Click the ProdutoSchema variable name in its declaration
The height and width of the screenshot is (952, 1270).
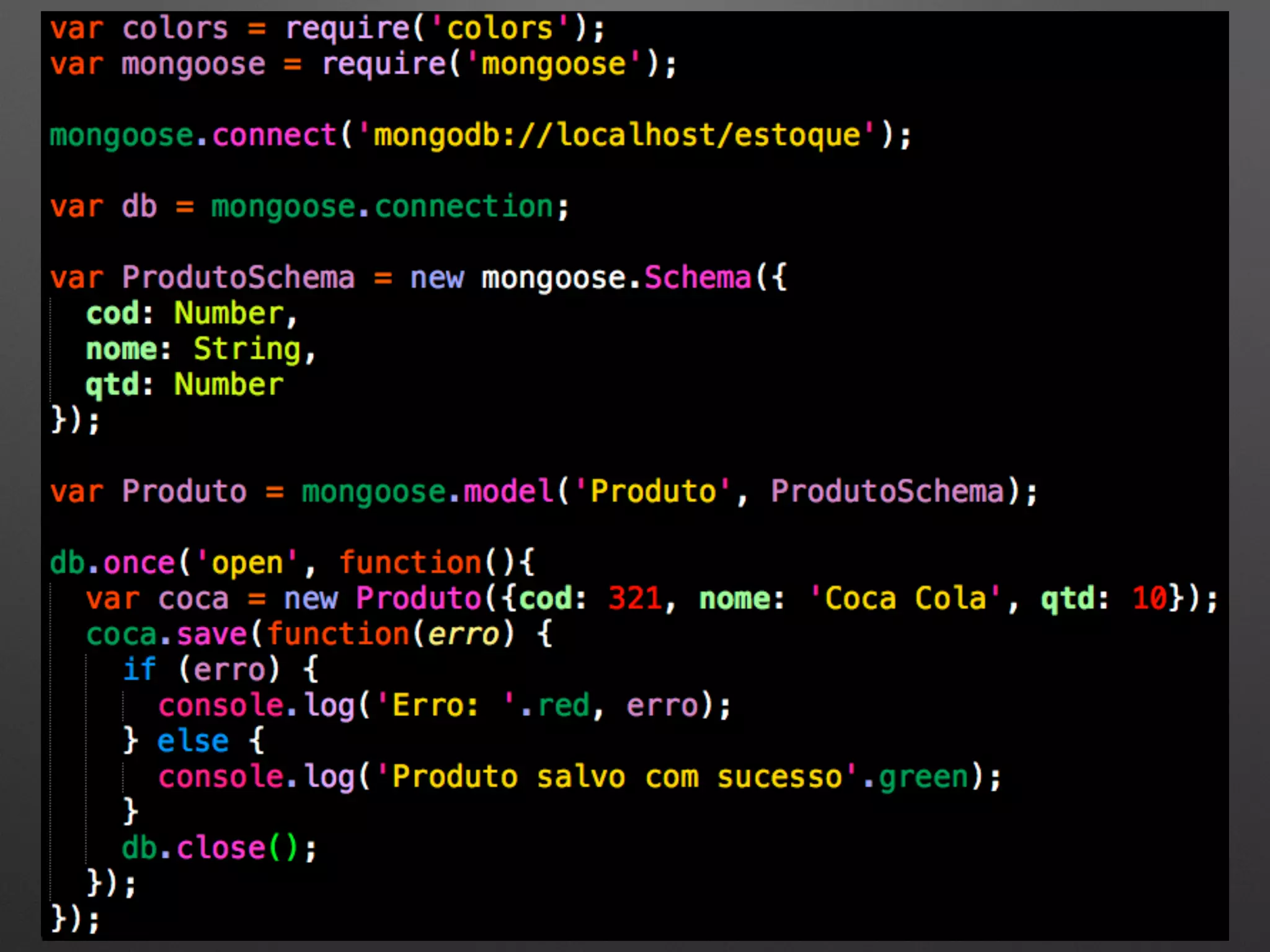point(238,278)
